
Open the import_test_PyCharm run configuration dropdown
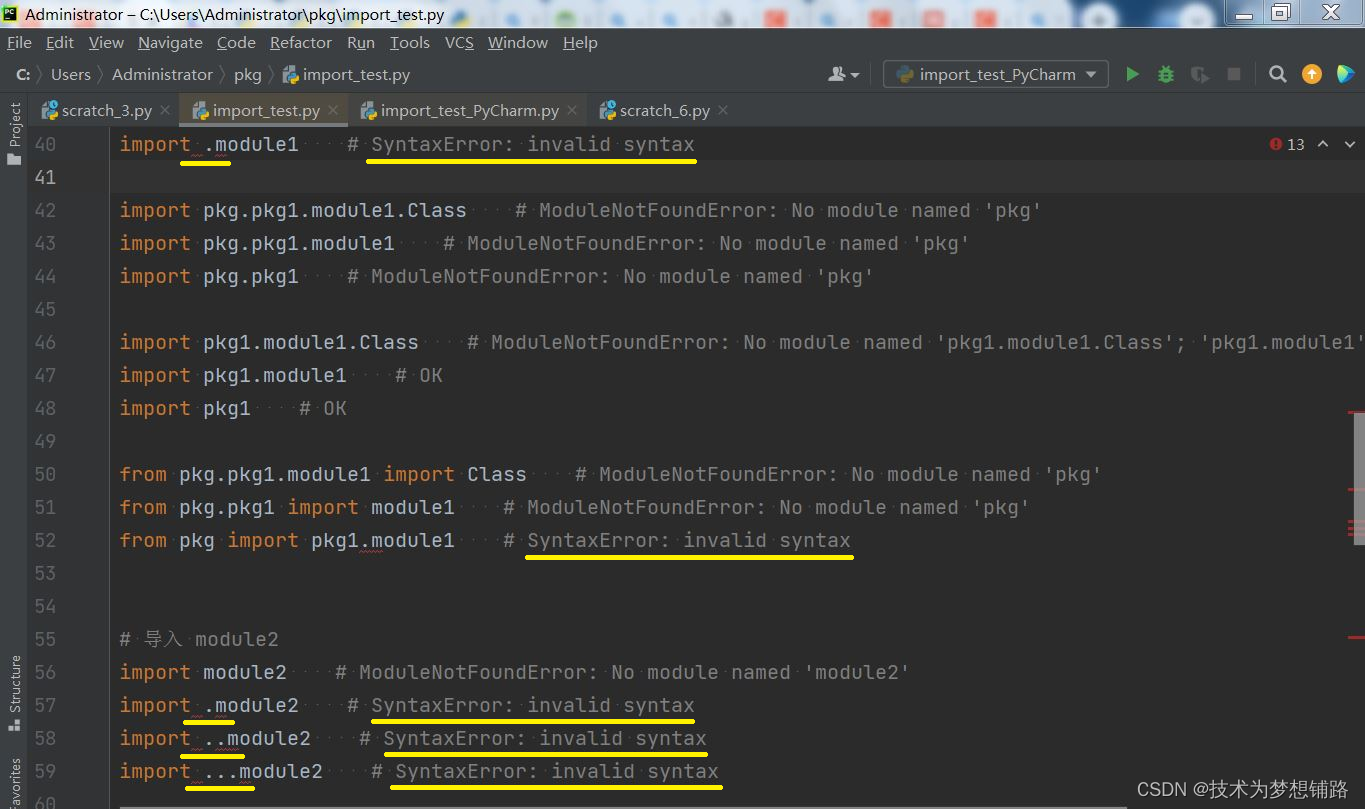(995, 74)
